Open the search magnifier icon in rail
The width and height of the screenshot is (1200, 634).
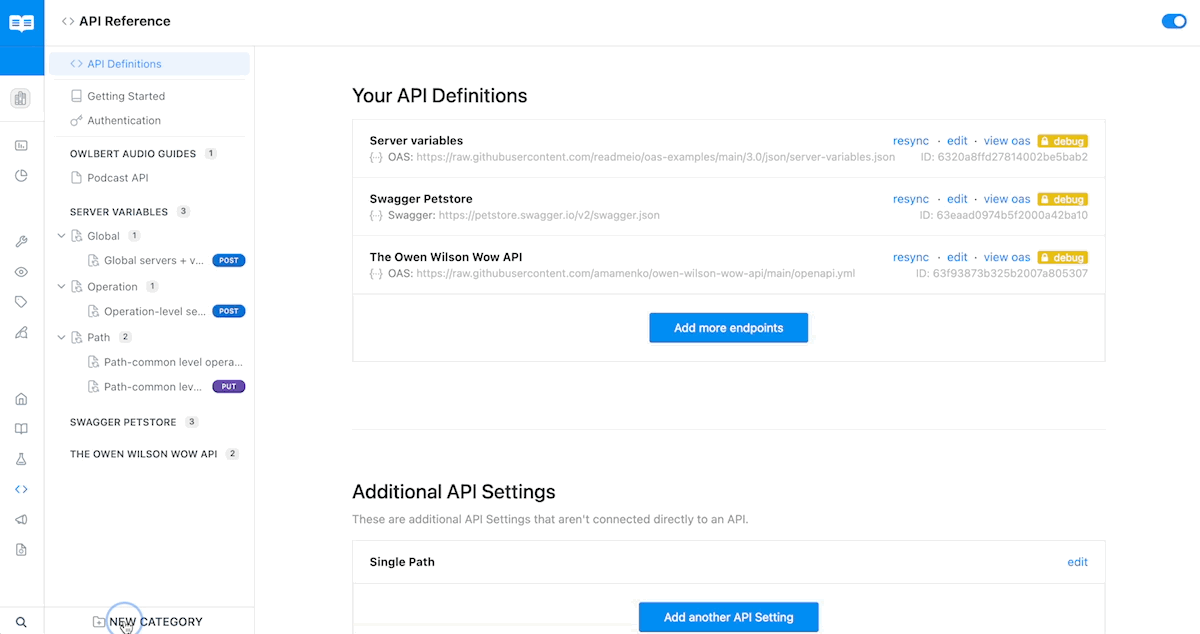click(x=21, y=622)
